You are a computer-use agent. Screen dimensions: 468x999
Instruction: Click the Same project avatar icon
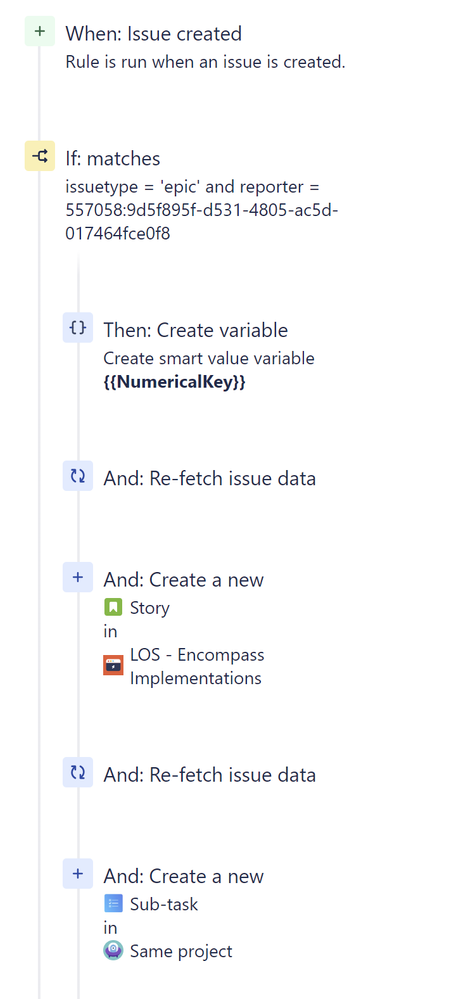click(113, 951)
